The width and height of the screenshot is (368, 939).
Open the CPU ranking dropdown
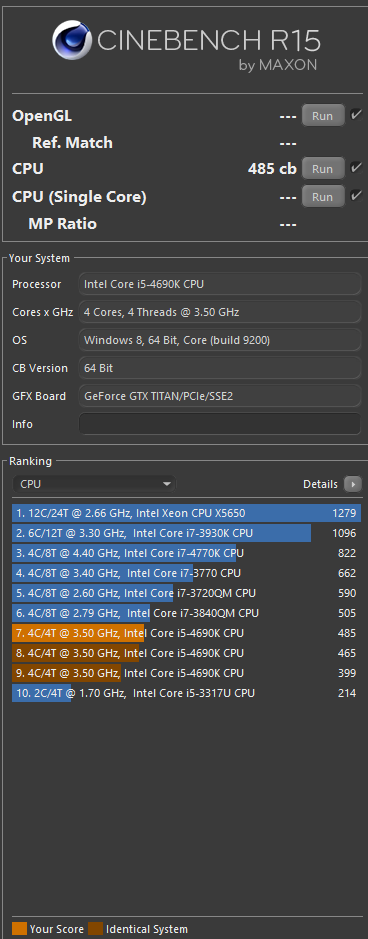94,484
